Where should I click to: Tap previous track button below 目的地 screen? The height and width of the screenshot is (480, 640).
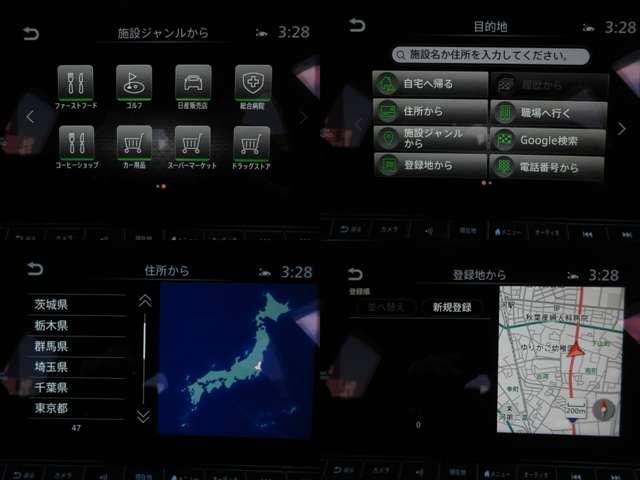pyautogui.click(x=587, y=234)
